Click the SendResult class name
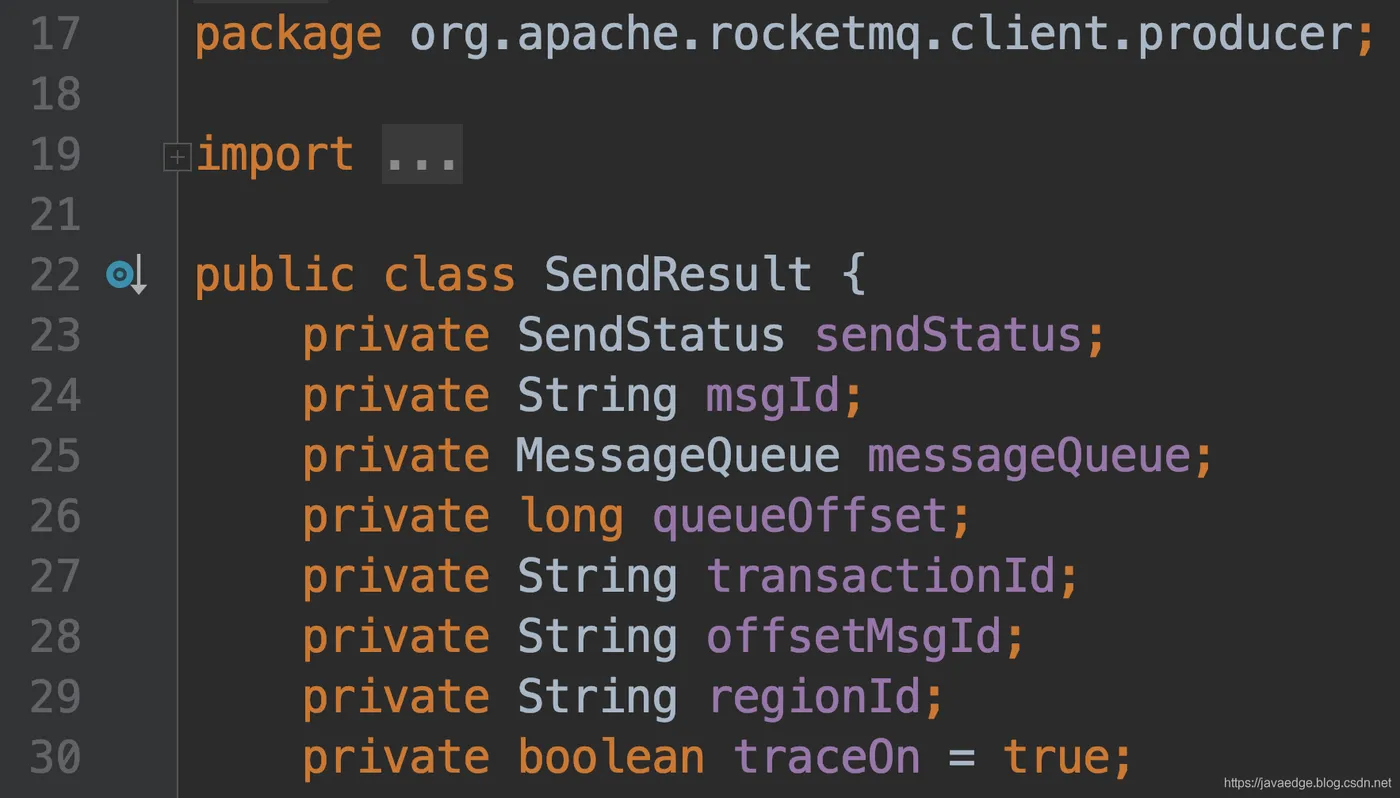This screenshot has width=1400, height=798. [x=677, y=275]
